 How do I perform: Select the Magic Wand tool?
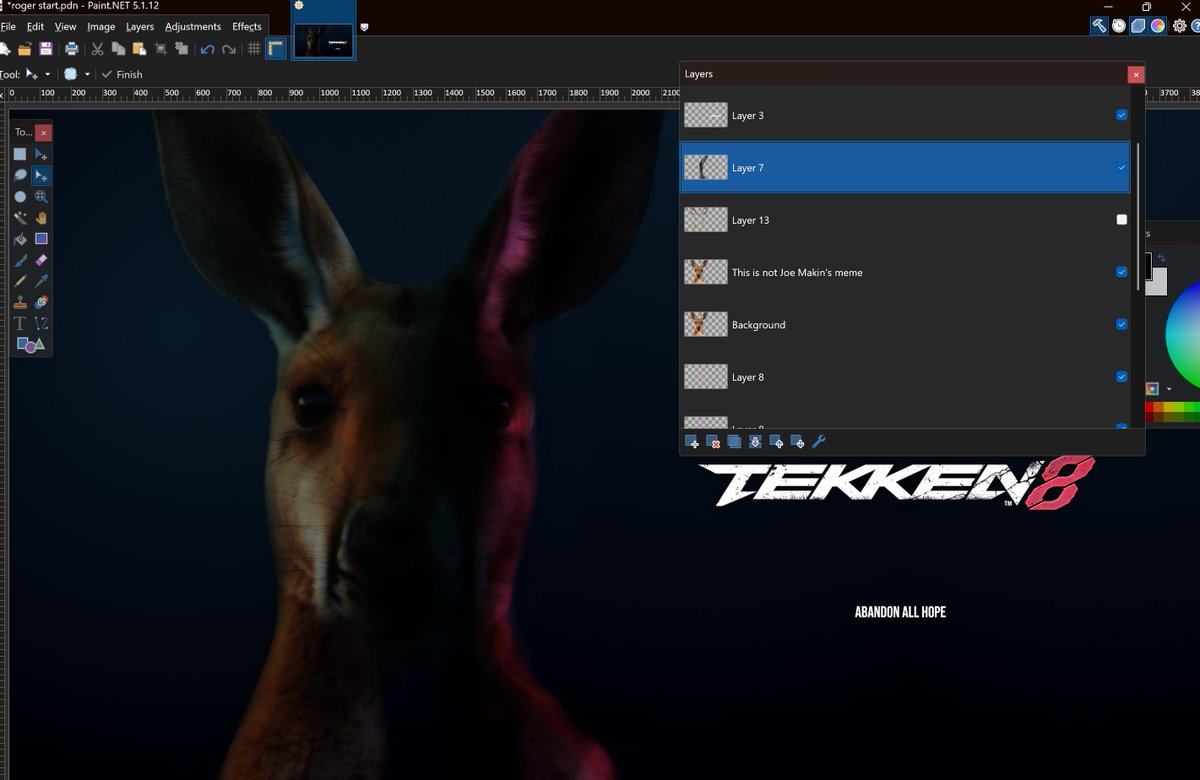click(x=20, y=218)
